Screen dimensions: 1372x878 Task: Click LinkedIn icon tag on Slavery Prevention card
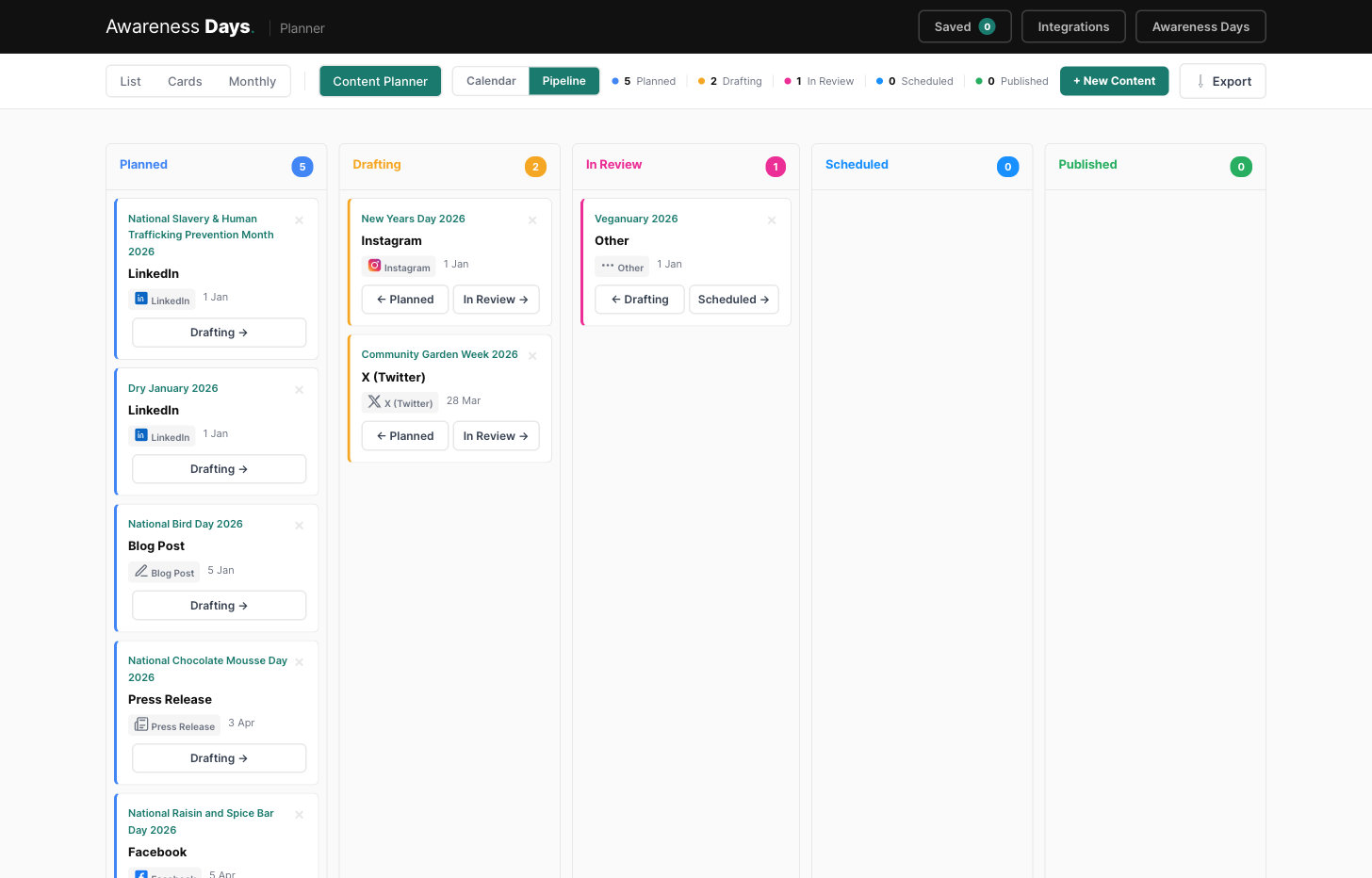pos(161,300)
